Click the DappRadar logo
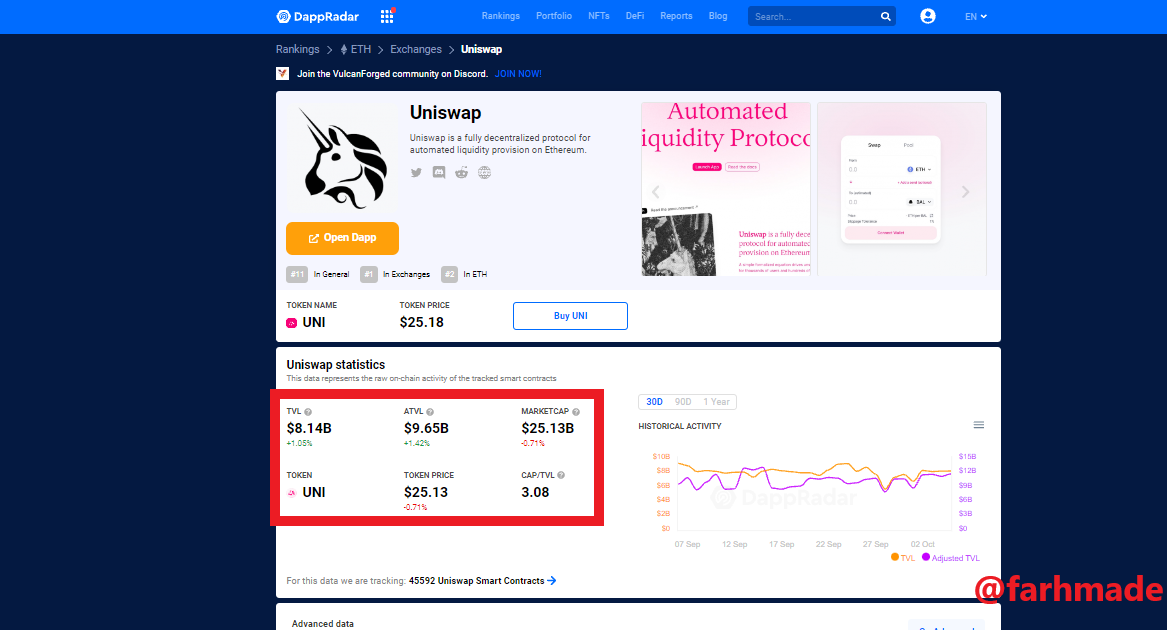This screenshot has height=630, width=1167. (318, 16)
